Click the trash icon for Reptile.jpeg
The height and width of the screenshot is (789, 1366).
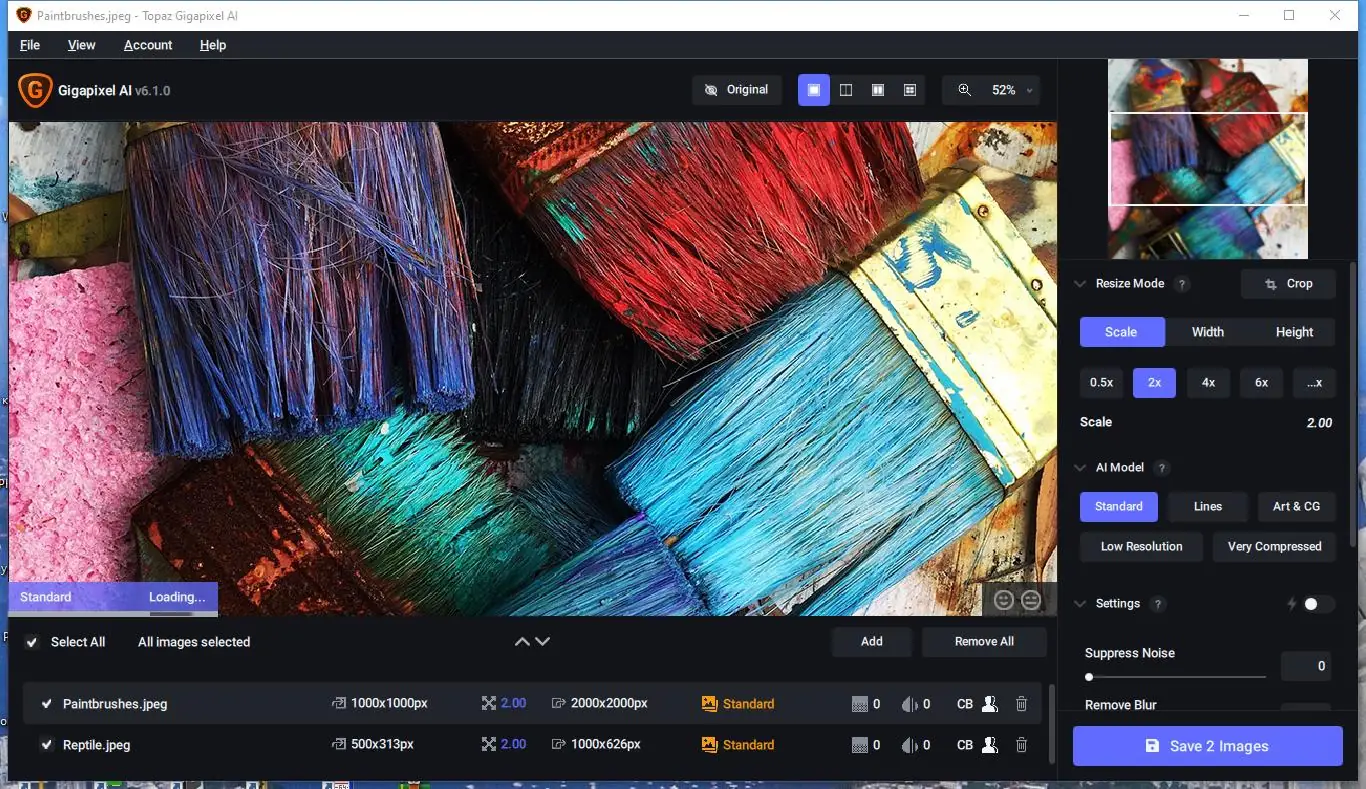tap(1021, 745)
